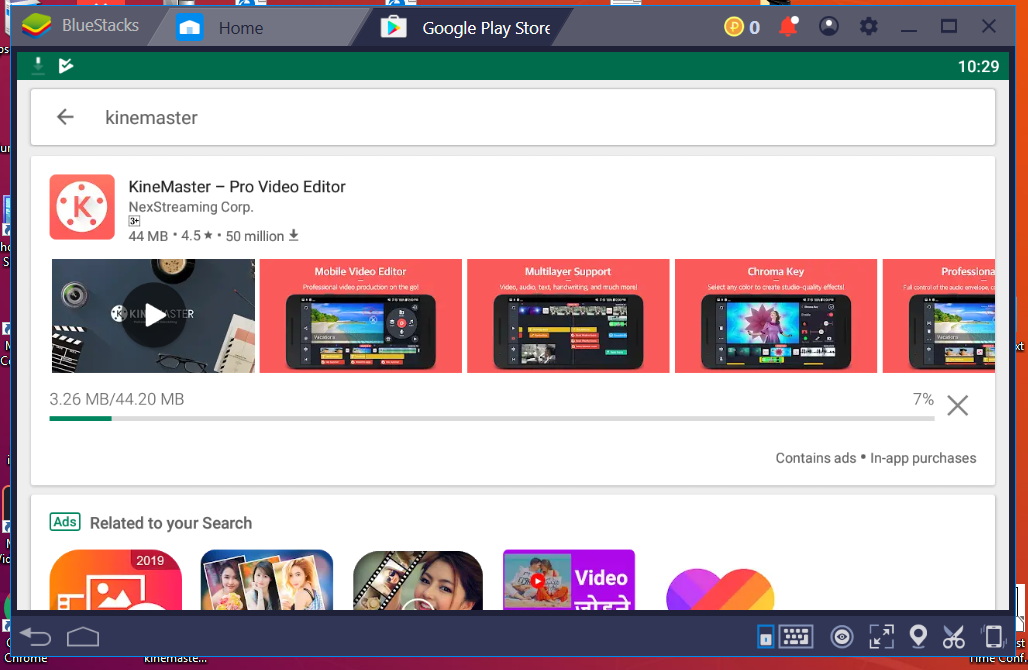Viewport: 1028px width, 670px height.
Task: Open BlueStacks settings gear
Action: (869, 27)
